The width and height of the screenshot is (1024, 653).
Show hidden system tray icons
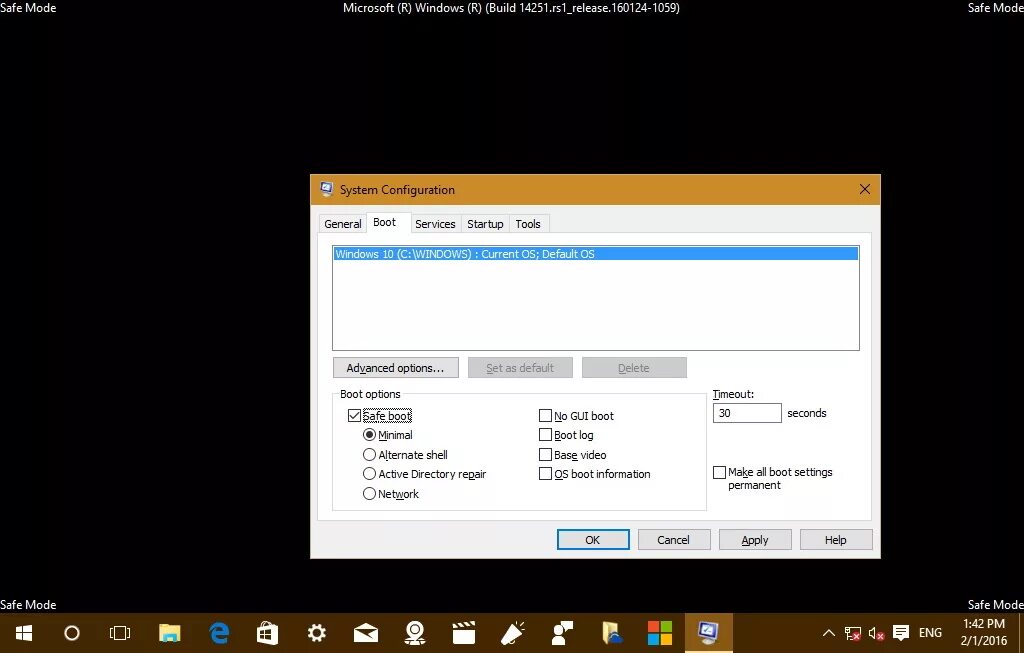pos(828,633)
